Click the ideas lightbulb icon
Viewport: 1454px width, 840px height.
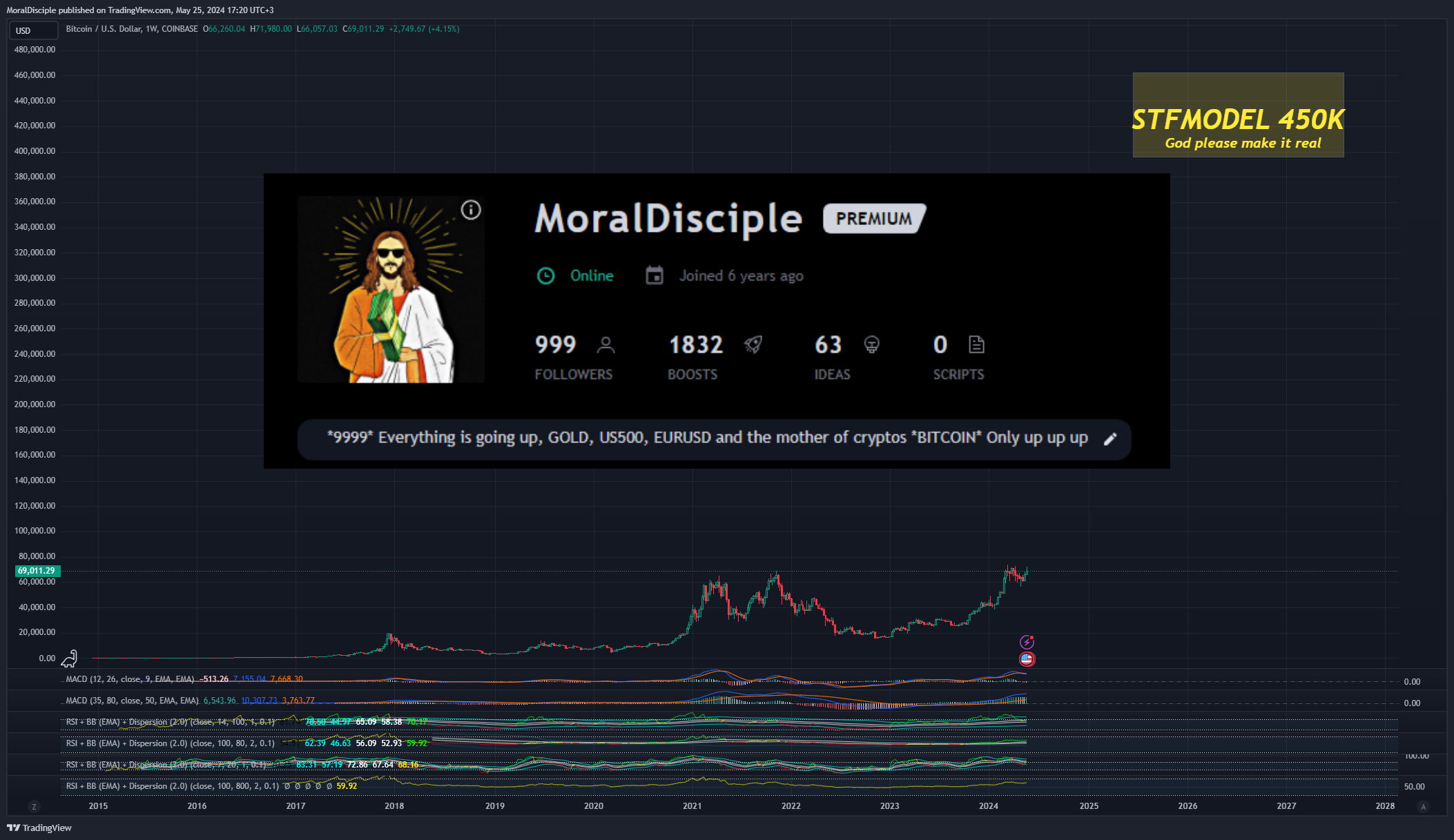point(871,344)
